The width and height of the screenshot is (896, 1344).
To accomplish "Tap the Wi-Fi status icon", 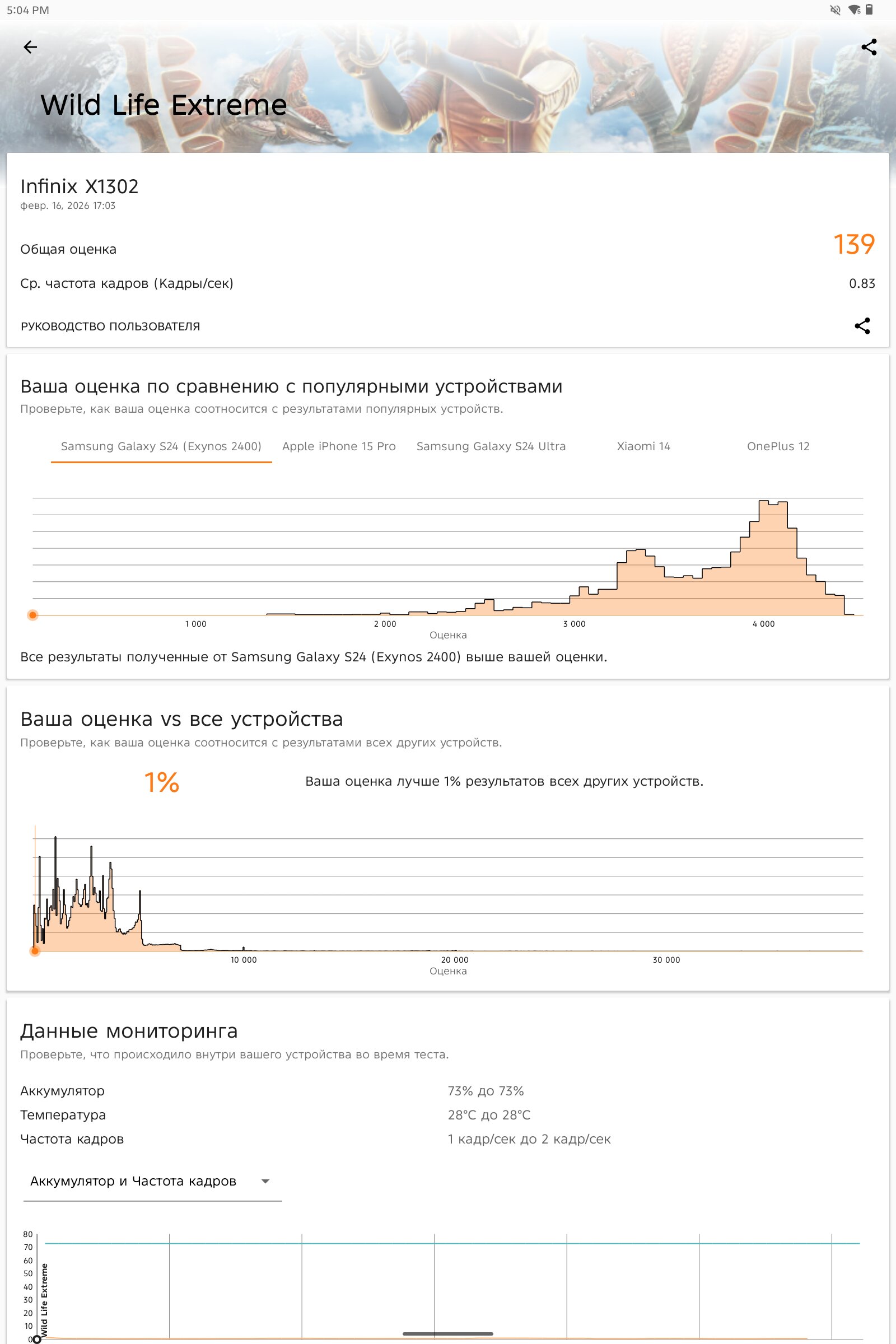I will 855,10.
